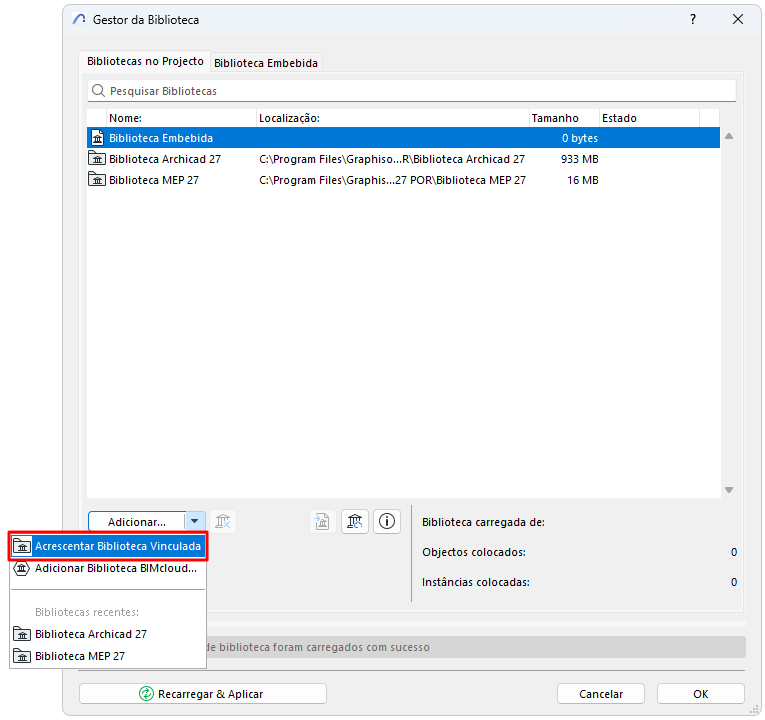Image resolution: width=765 pixels, height=720 pixels.
Task: Click the 16 MB size value
Action: (x=583, y=180)
